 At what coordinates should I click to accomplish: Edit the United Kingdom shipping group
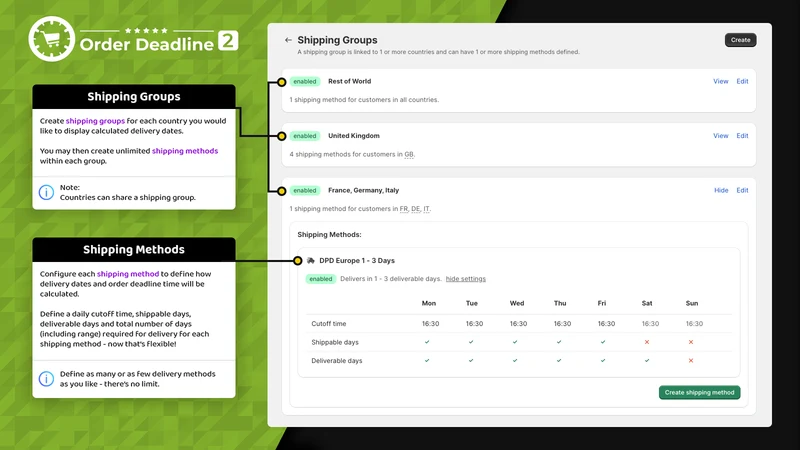pos(742,136)
